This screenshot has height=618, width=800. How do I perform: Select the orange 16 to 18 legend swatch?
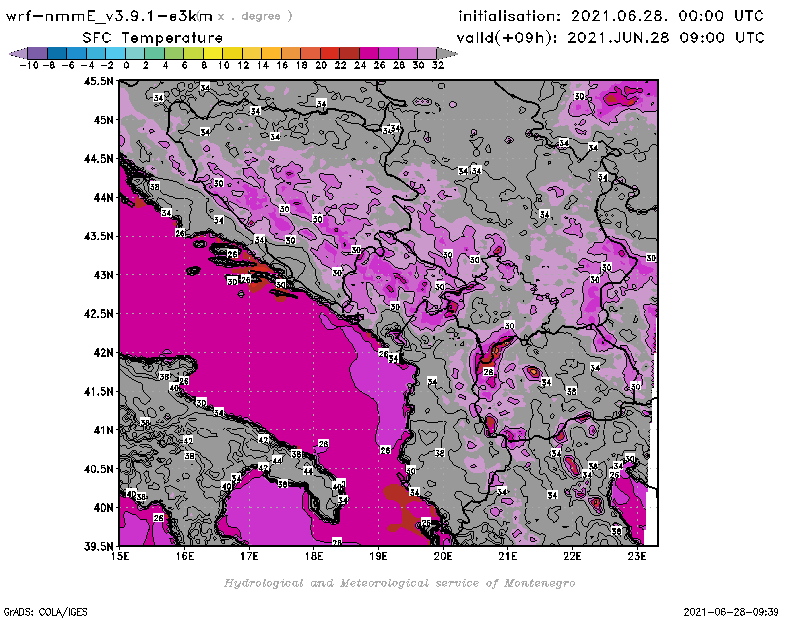(291, 54)
